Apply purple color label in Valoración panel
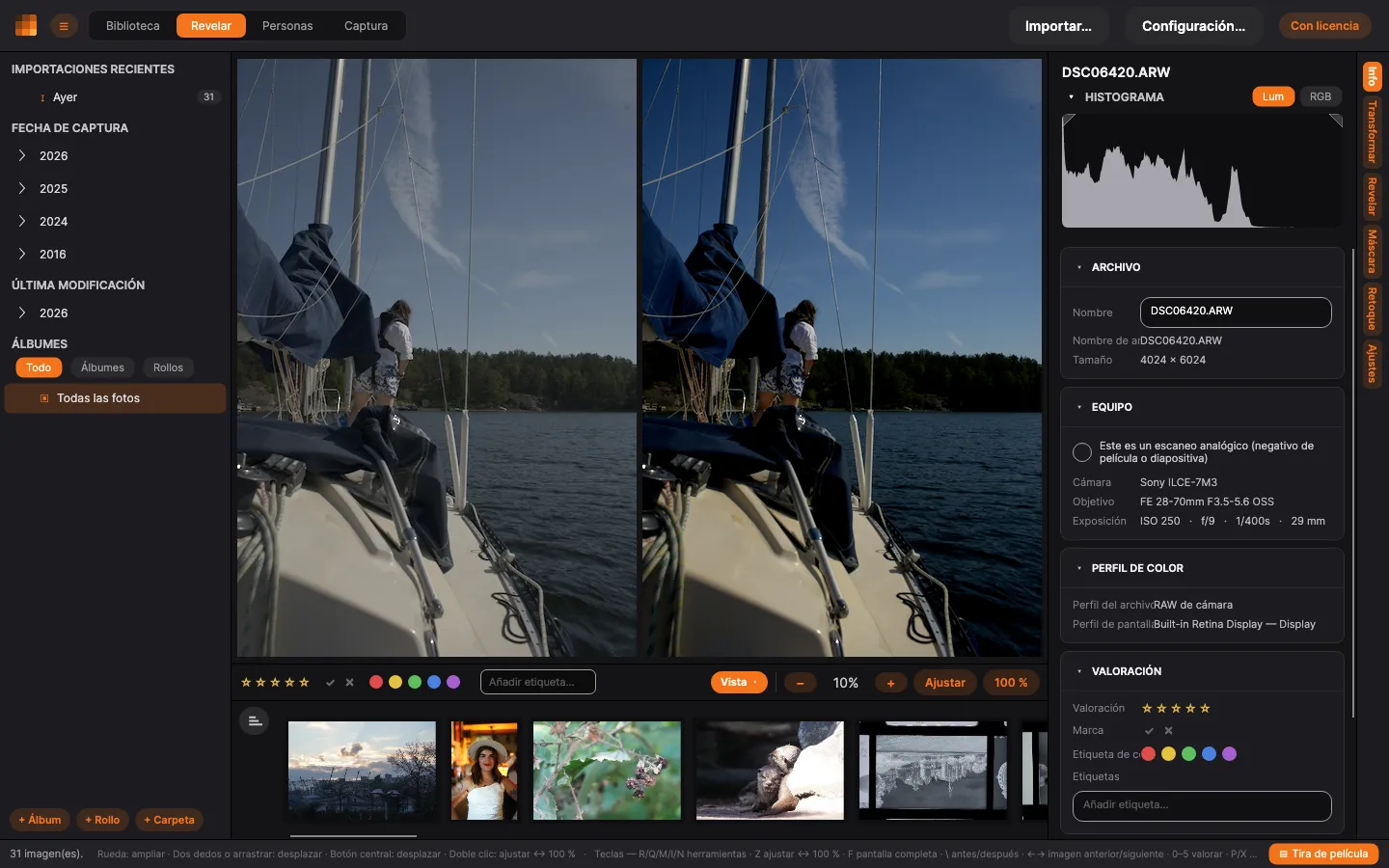This screenshot has height=868, width=1389. pyautogui.click(x=1229, y=754)
